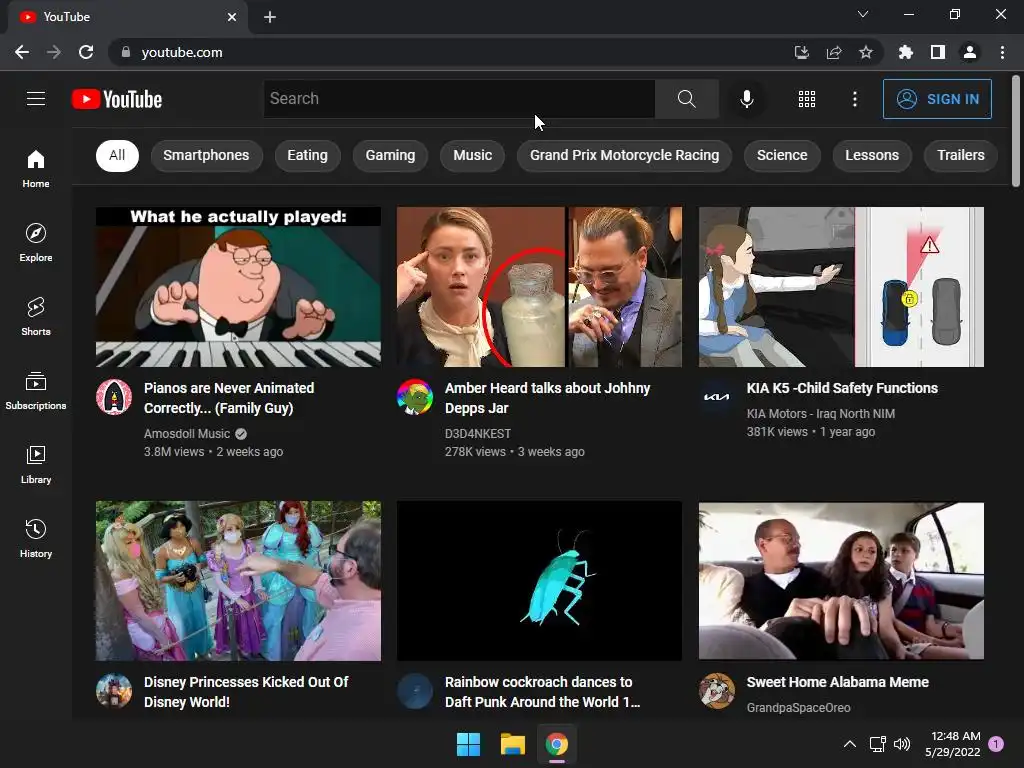
Task: Select the Eating filter chip
Action: [x=308, y=155]
